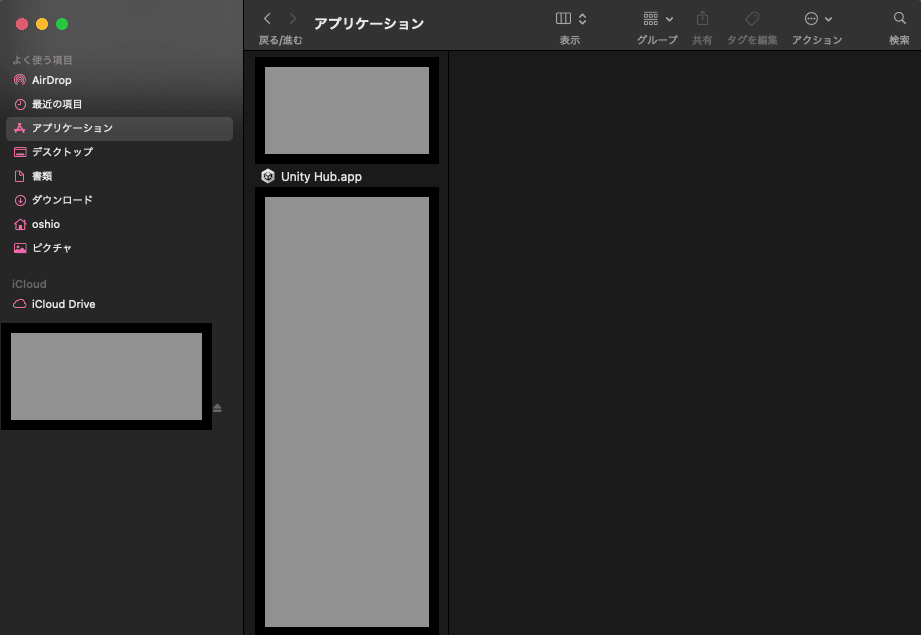Click the download arrow icon beside ダウンロード

click(20, 200)
